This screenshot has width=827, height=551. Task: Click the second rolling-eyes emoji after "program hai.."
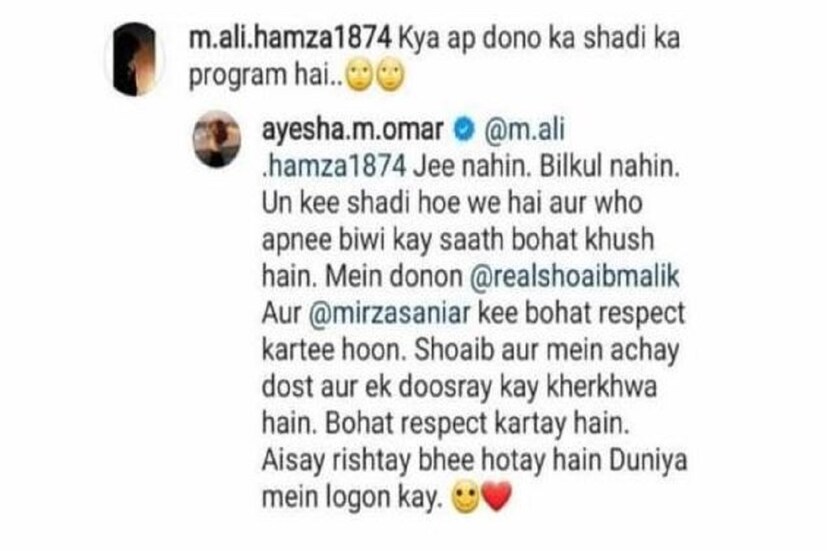[390, 77]
